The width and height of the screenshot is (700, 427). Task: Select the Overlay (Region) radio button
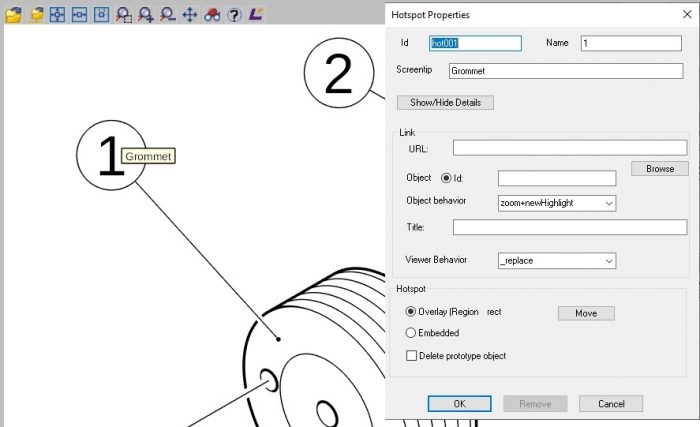[x=411, y=312]
